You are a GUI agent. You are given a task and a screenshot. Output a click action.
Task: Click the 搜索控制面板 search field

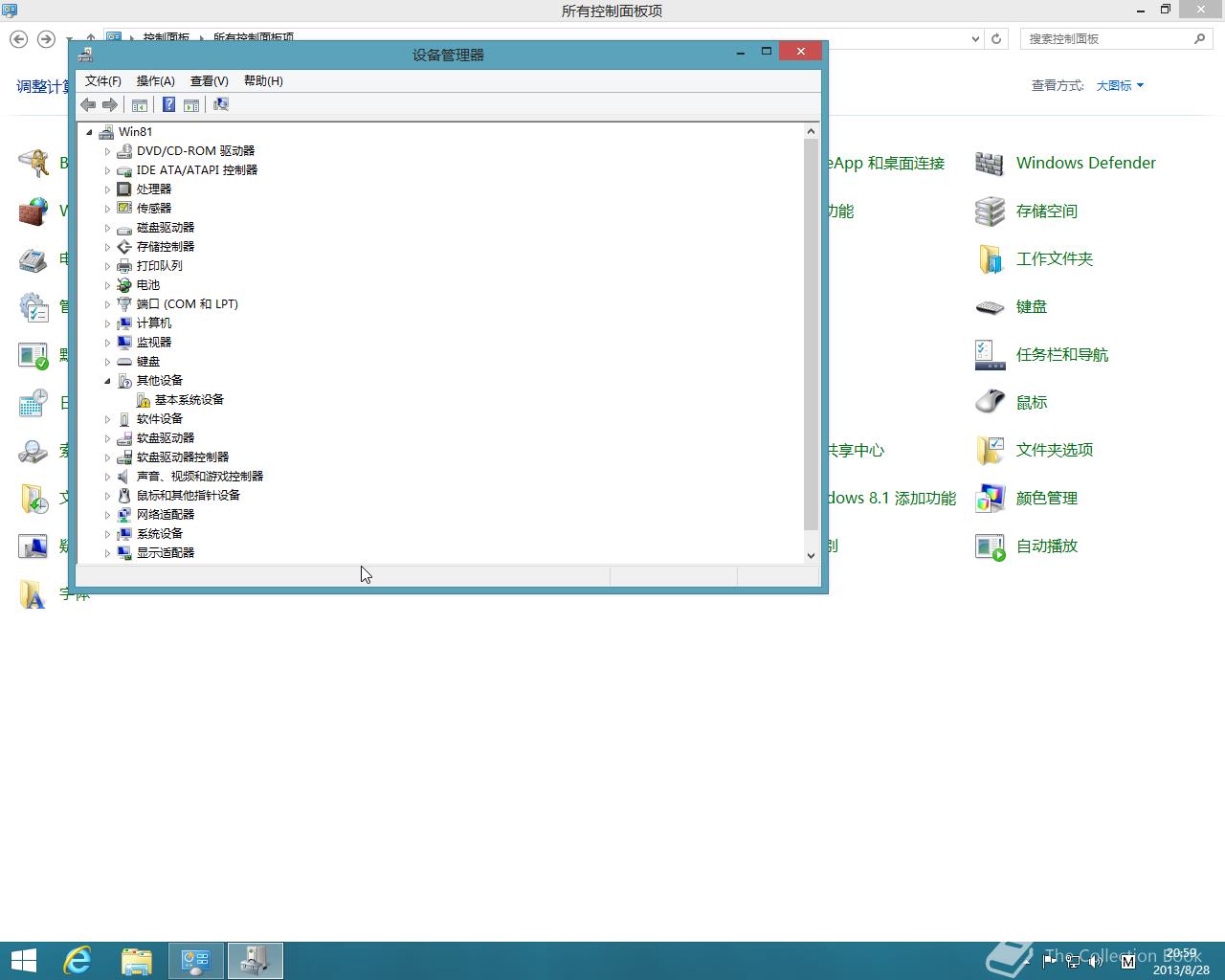[1107, 38]
